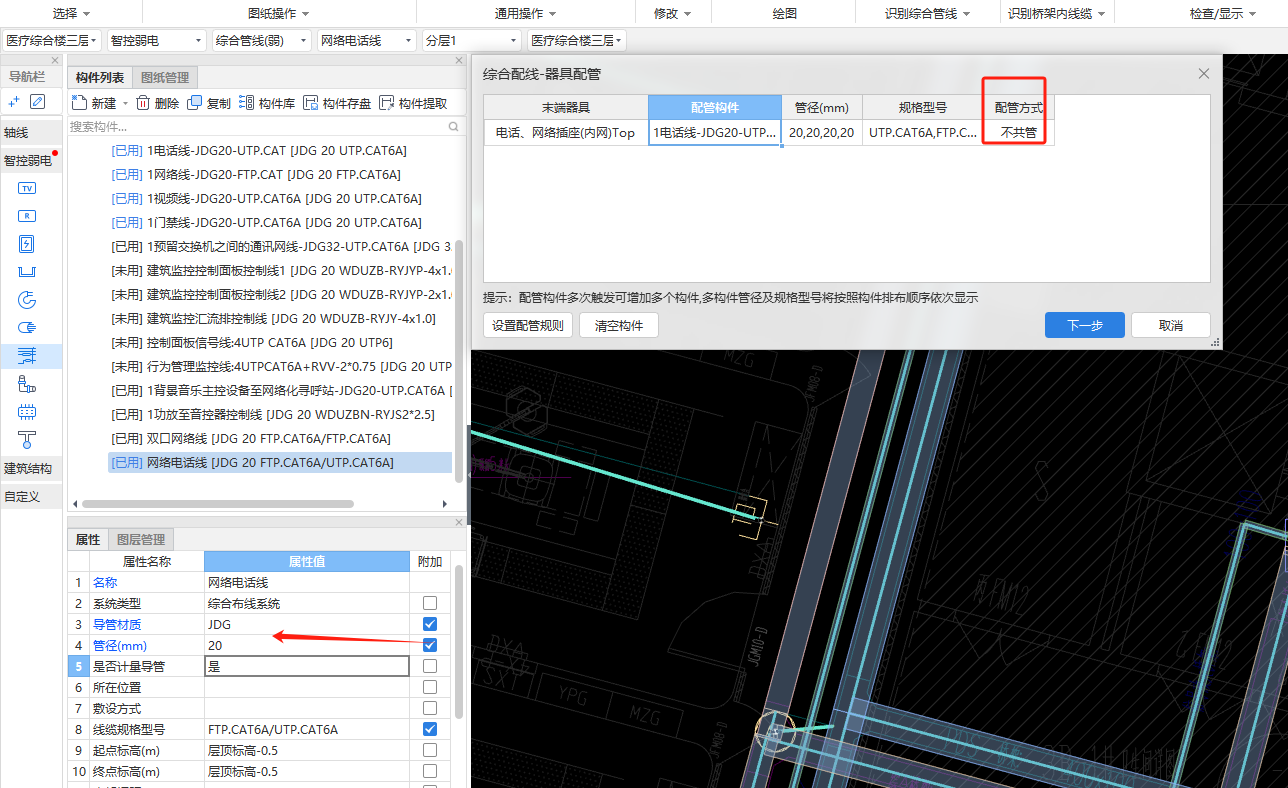This screenshot has width=1288, height=788.
Task: Click the component list vertical scrollbar
Action: [x=459, y=360]
